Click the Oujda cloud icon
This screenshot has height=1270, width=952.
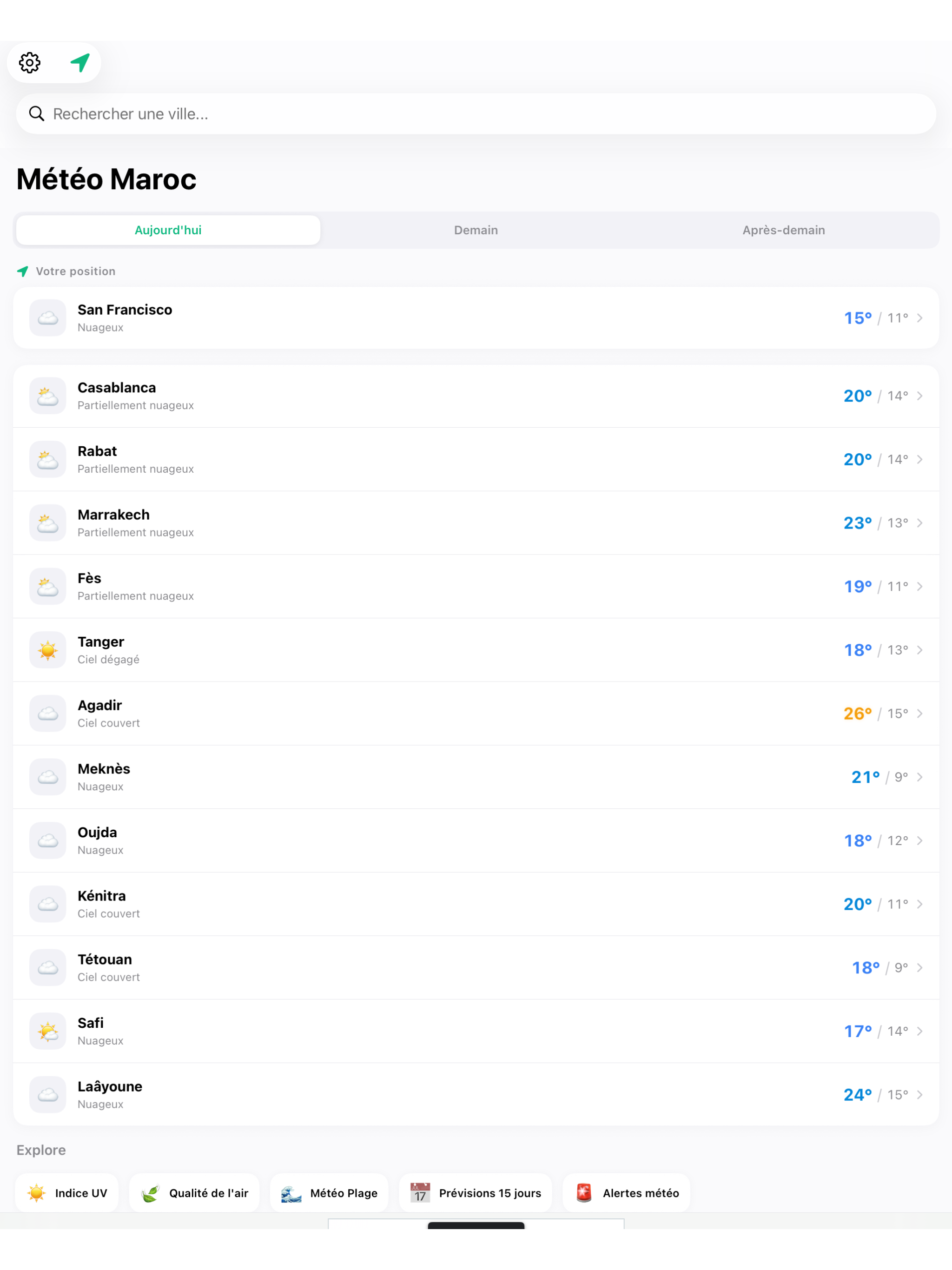(48, 840)
